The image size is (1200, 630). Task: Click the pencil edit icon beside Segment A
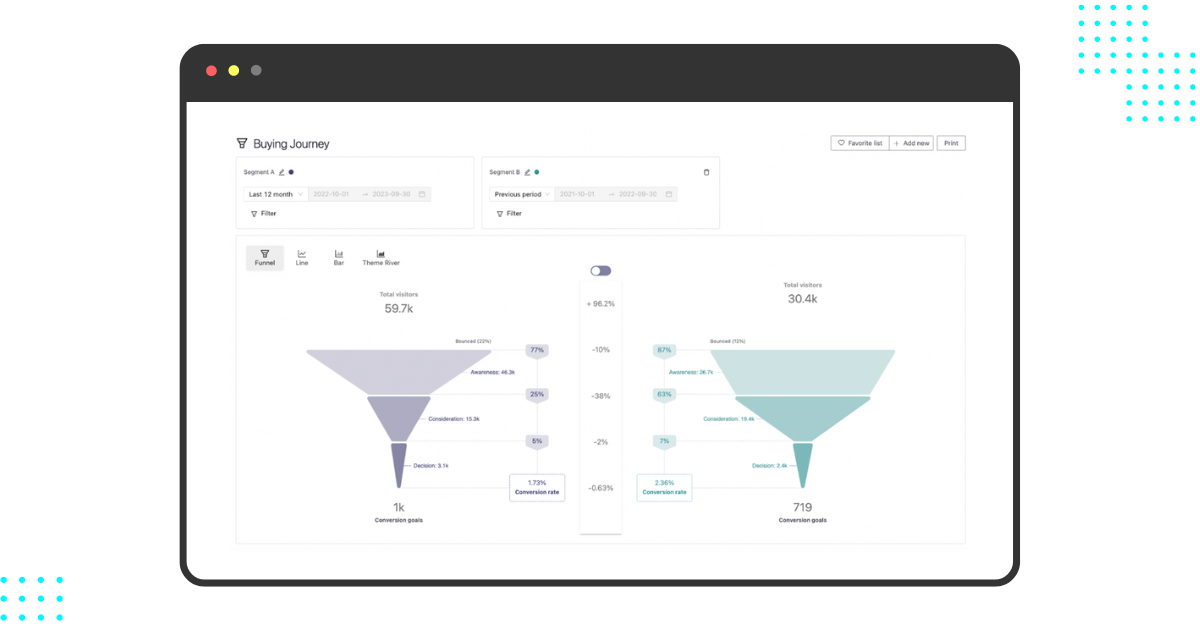coord(282,172)
